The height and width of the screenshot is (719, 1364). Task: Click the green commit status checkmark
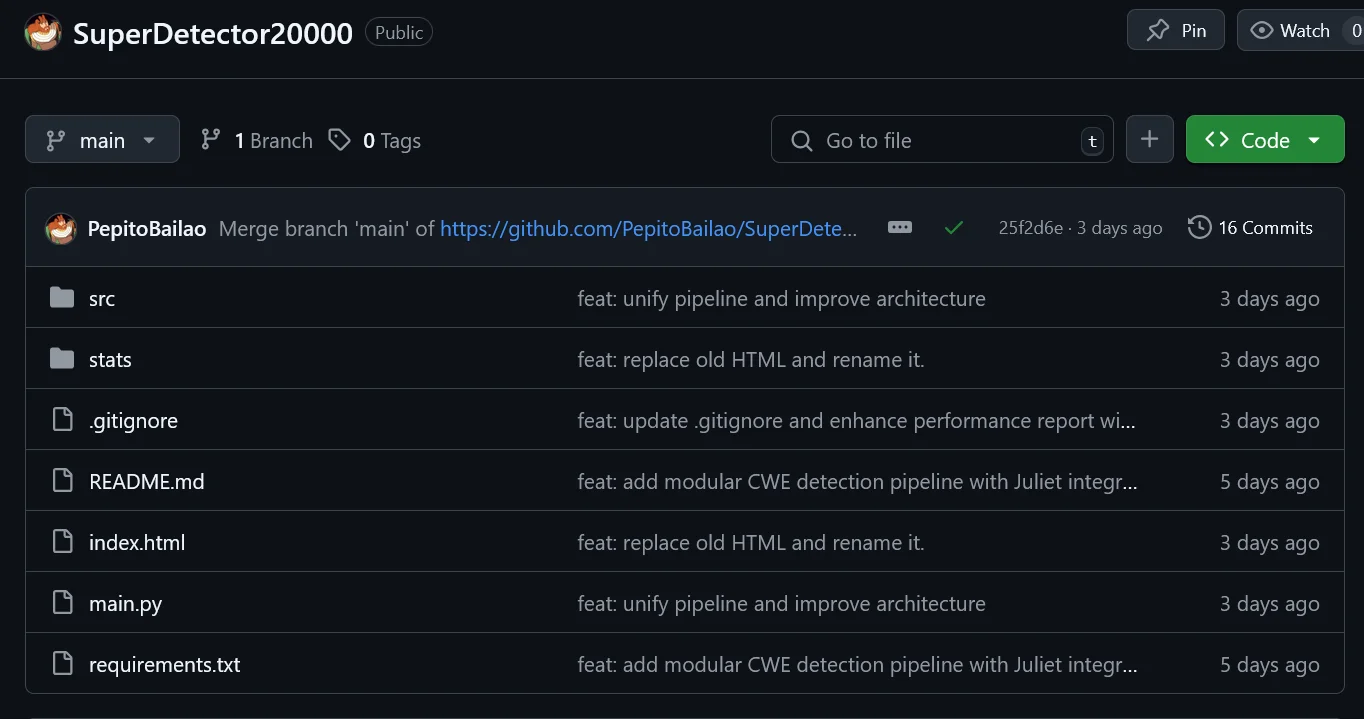click(954, 228)
